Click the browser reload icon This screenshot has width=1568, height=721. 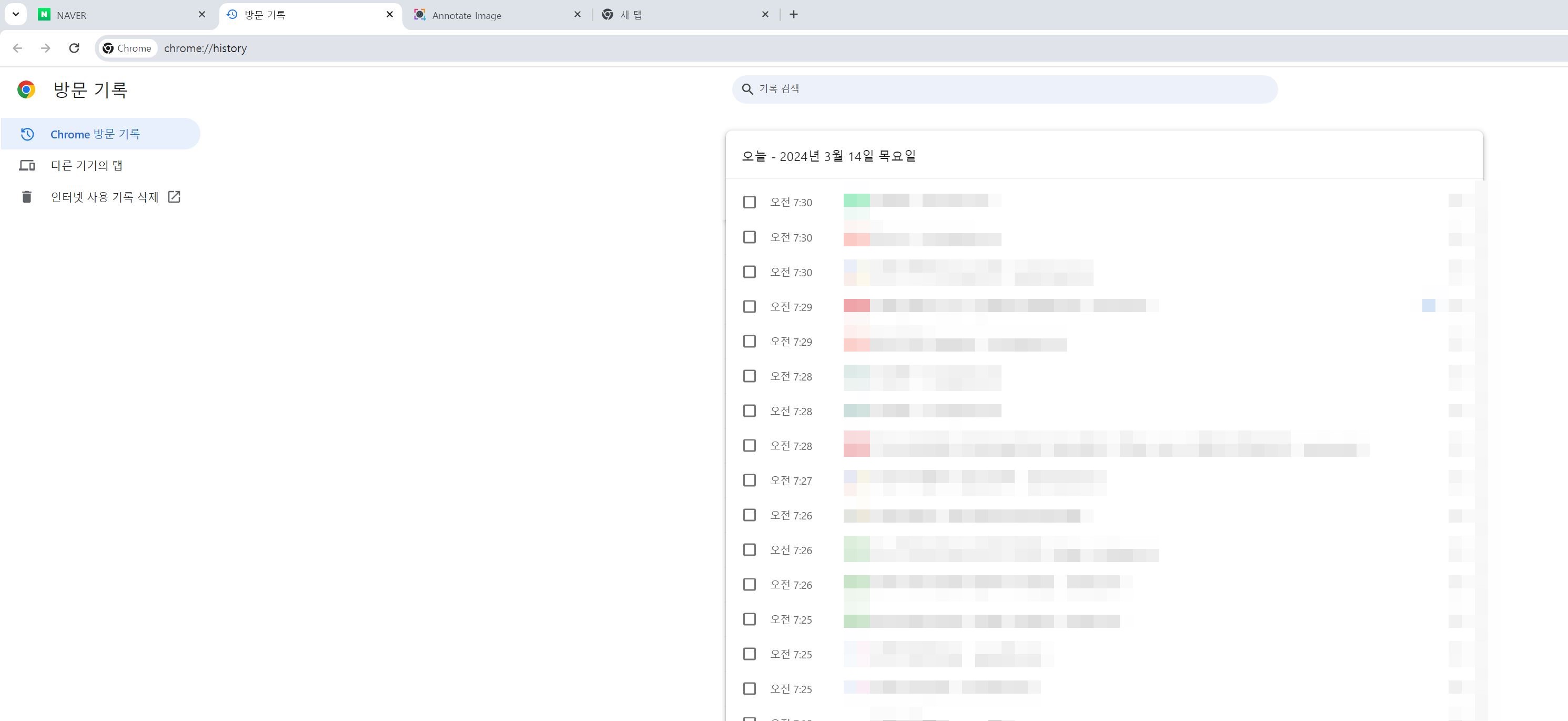tap(74, 48)
